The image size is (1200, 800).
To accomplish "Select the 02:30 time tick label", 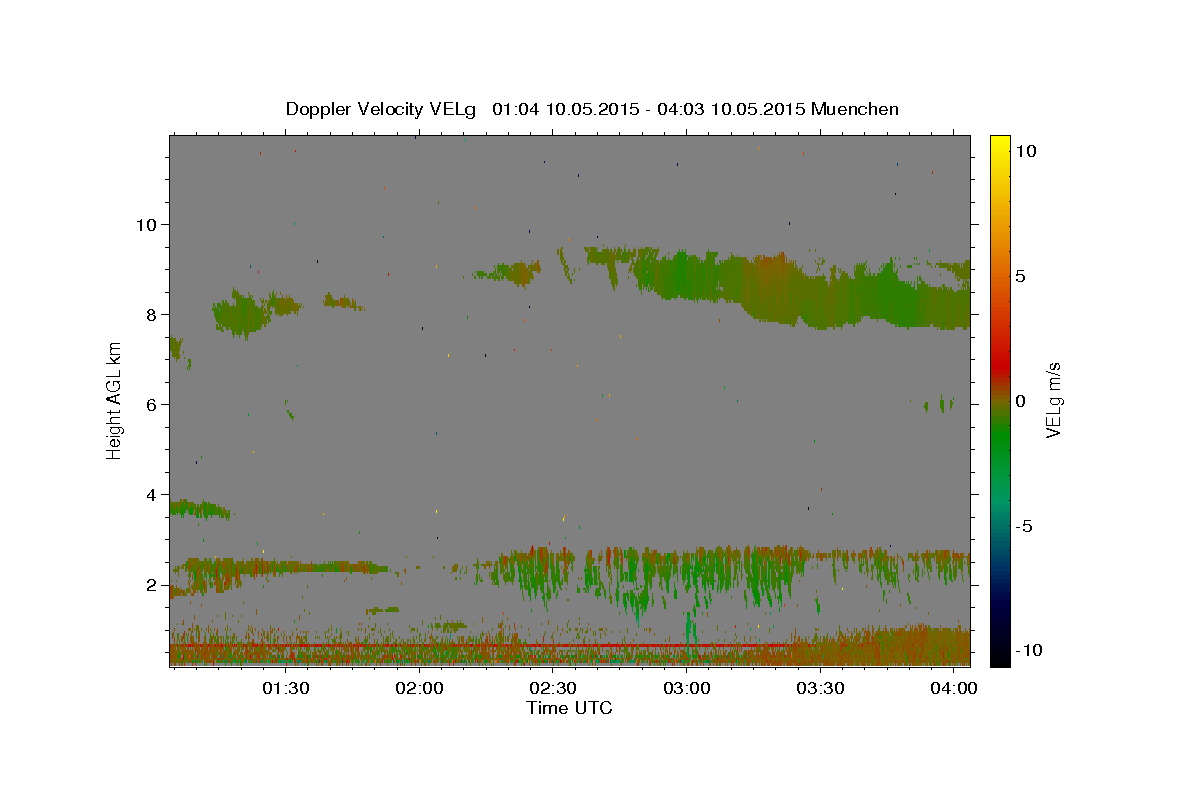I will point(553,689).
